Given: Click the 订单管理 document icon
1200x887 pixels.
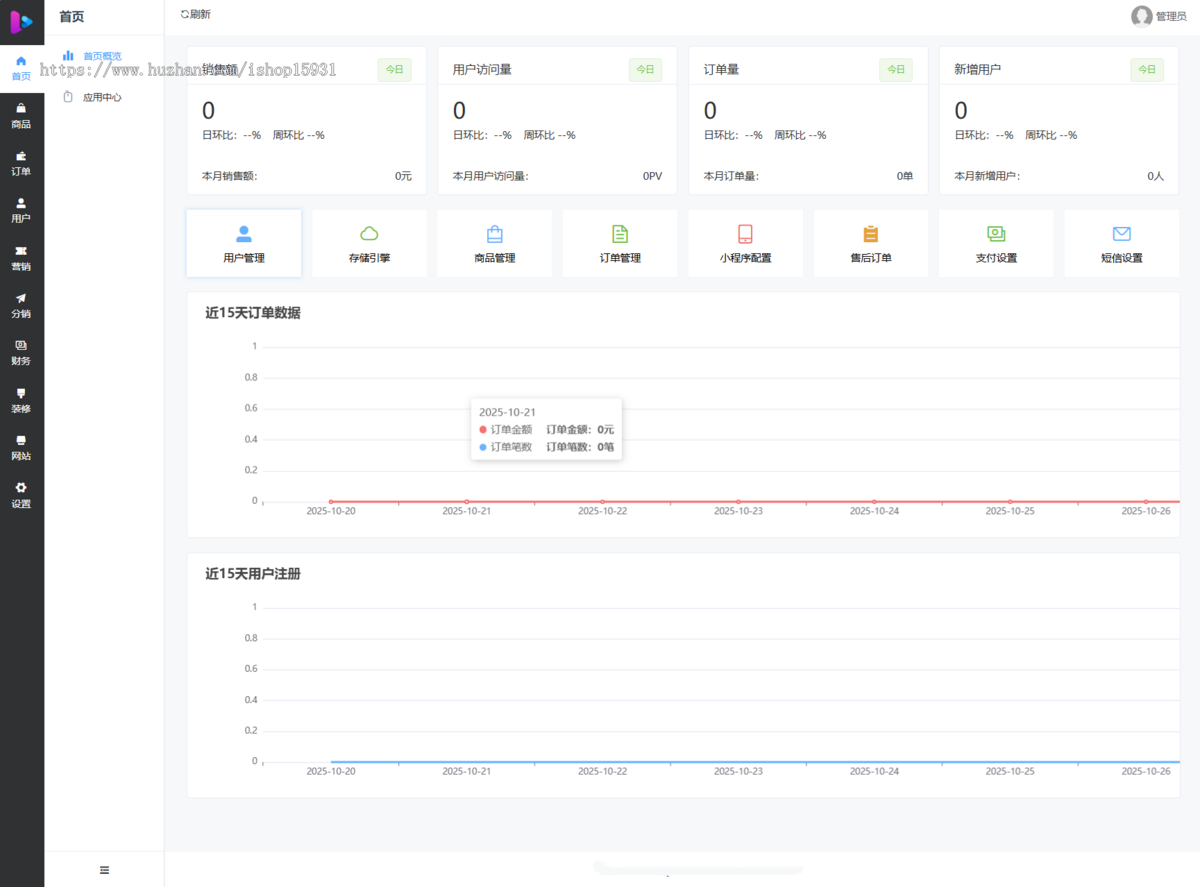Looking at the screenshot, I should tap(620, 234).
